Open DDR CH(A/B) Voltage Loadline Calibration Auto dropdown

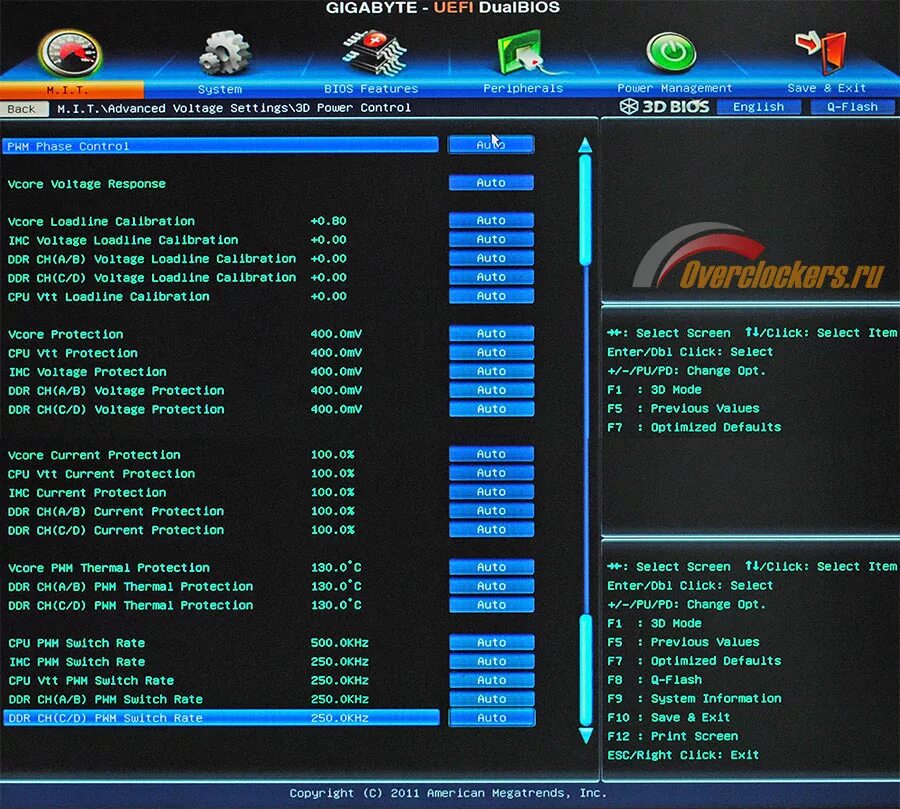[491, 258]
